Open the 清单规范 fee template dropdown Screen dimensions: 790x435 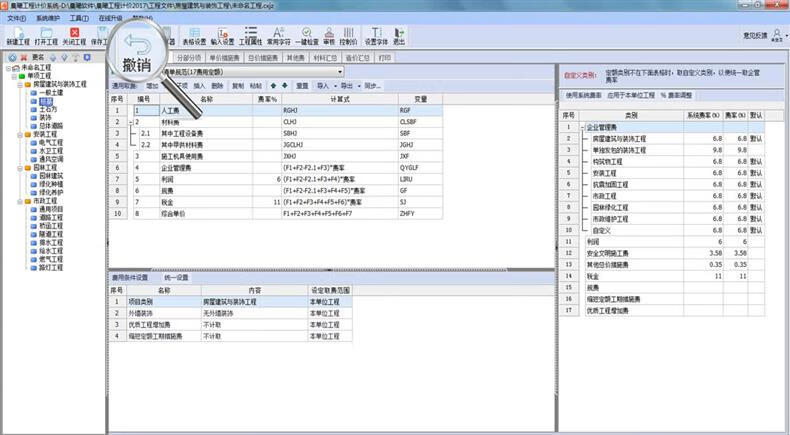[x=340, y=72]
